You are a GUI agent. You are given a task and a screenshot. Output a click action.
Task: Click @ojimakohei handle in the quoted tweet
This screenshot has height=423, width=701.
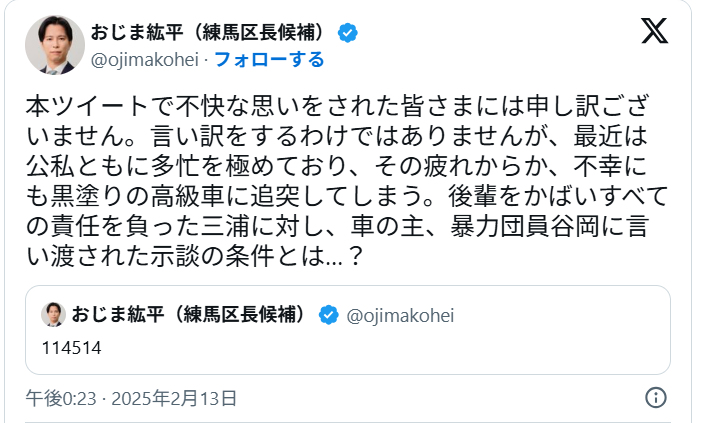pos(400,316)
